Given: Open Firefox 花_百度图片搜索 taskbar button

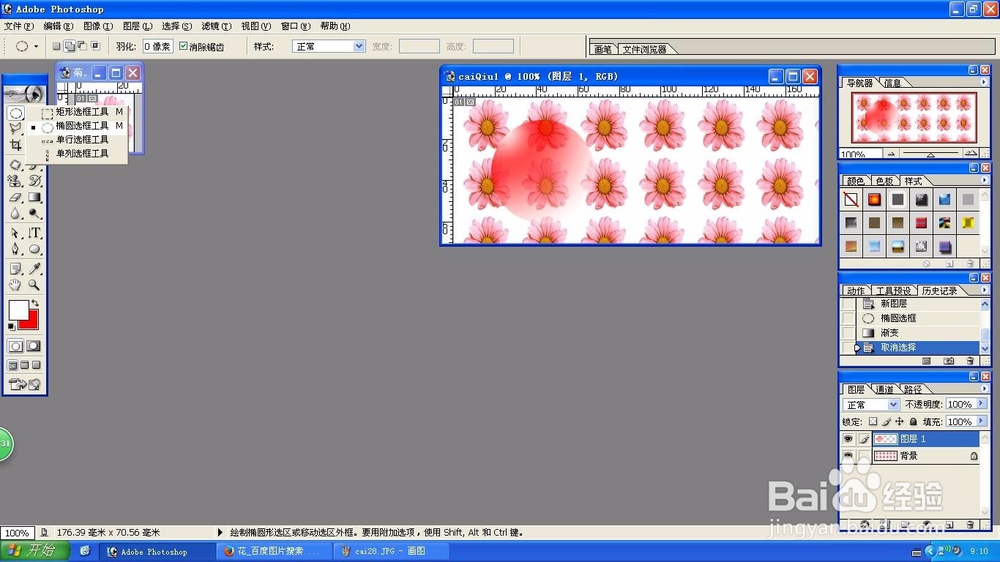Looking at the screenshot, I should pyautogui.click(x=275, y=551).
